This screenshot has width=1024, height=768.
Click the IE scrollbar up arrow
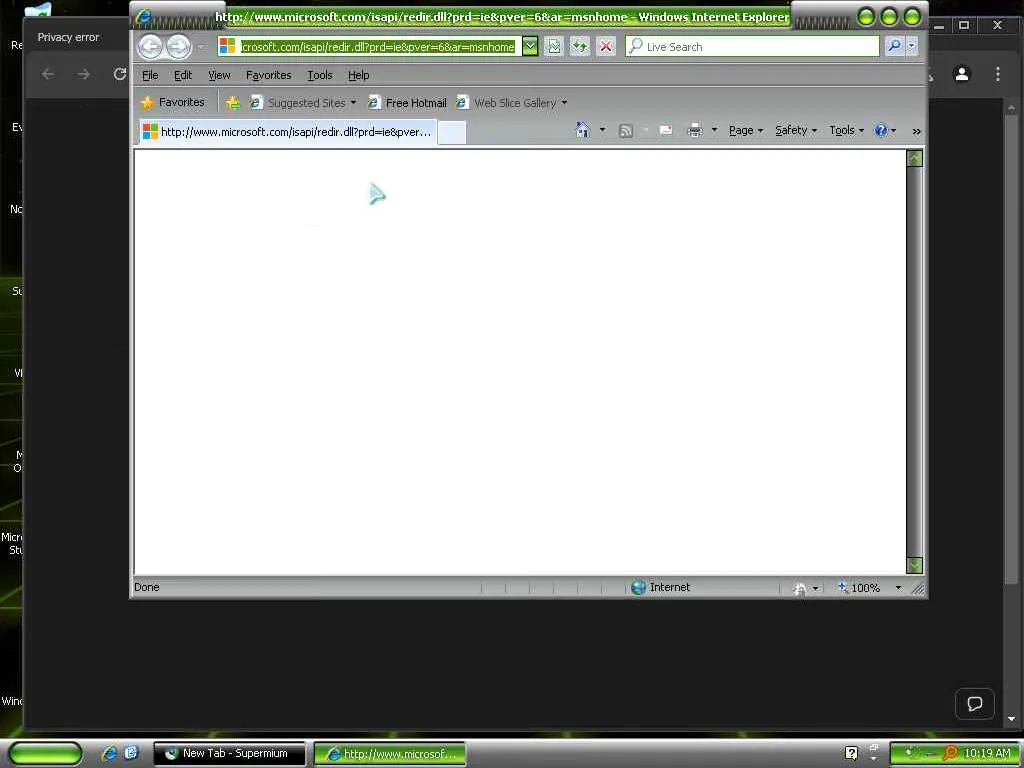[914, 158]
